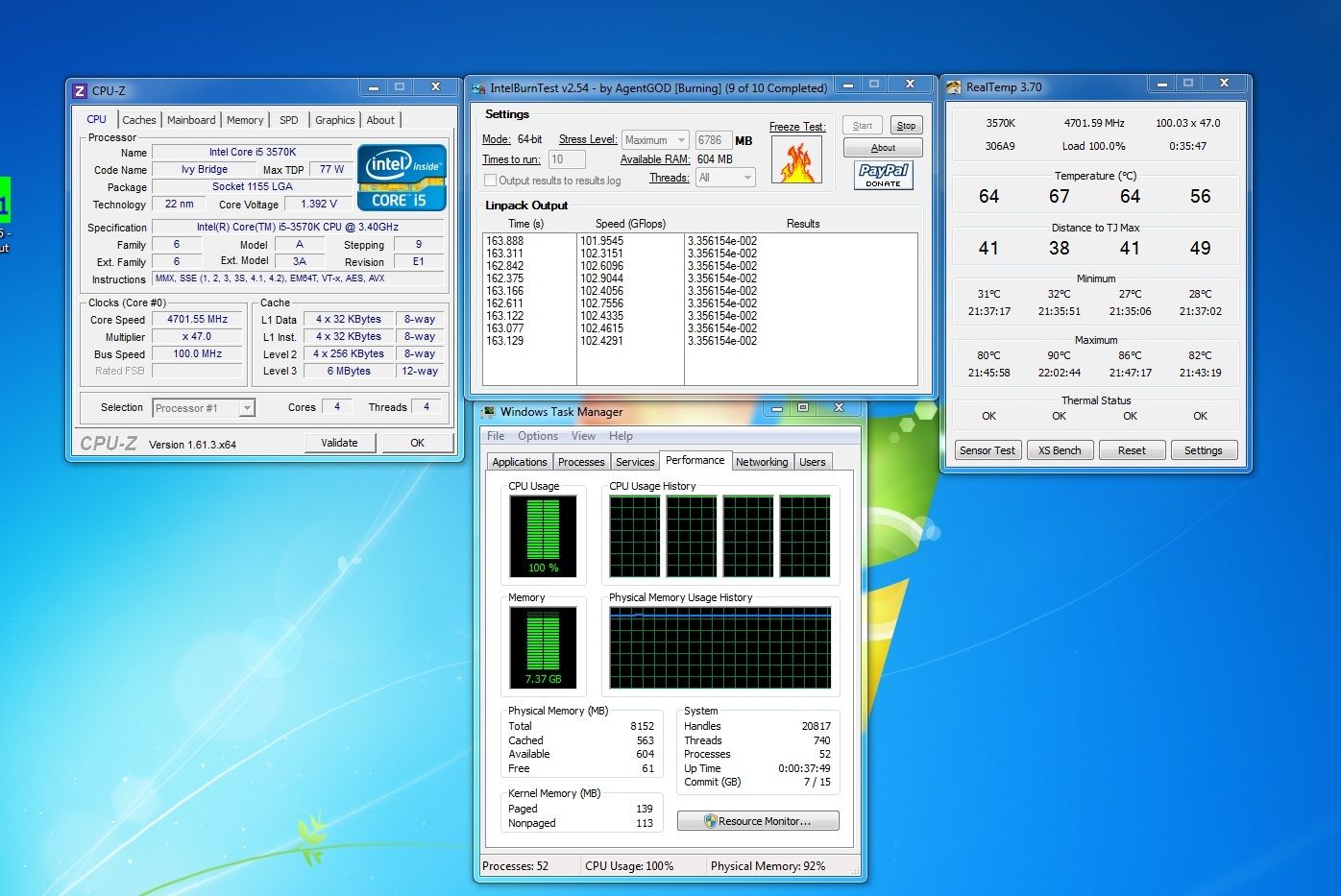
Task: Click the CPU-Z title bar icon
Action: tap(80, 91)
